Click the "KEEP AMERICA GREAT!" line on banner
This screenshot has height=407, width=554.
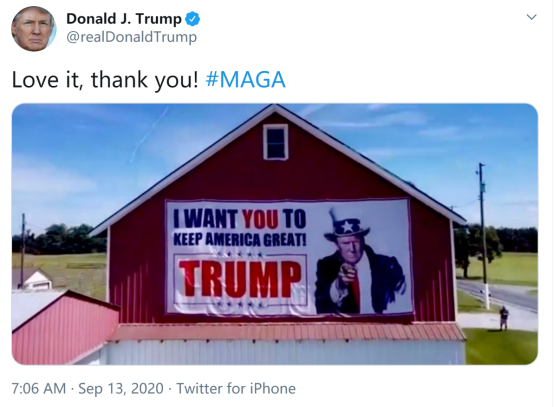pyautogui.click(x=240, y=240)
